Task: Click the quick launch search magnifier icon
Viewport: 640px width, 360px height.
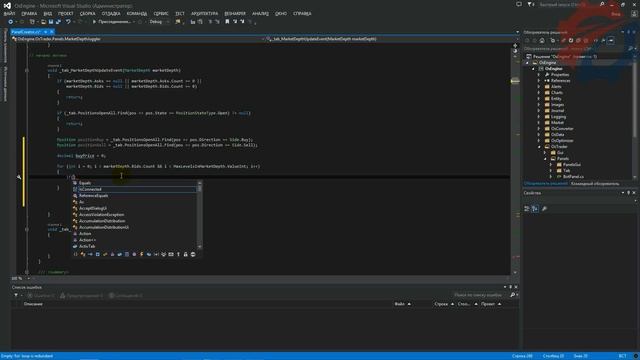Action: [x=602, y=4]
